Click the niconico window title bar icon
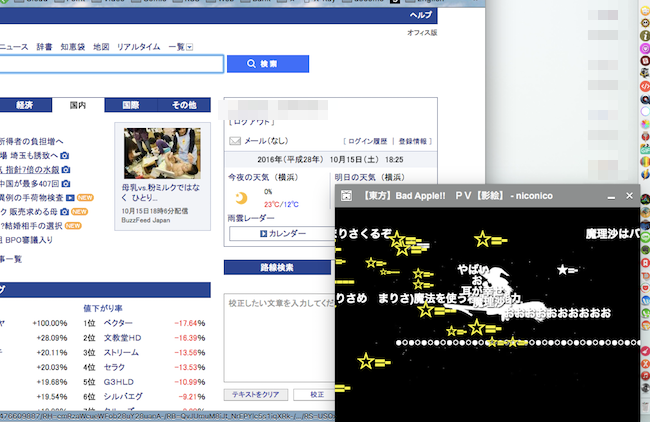Screen dimensions: 650x422 pyautogui.click(x=347, y=196)
